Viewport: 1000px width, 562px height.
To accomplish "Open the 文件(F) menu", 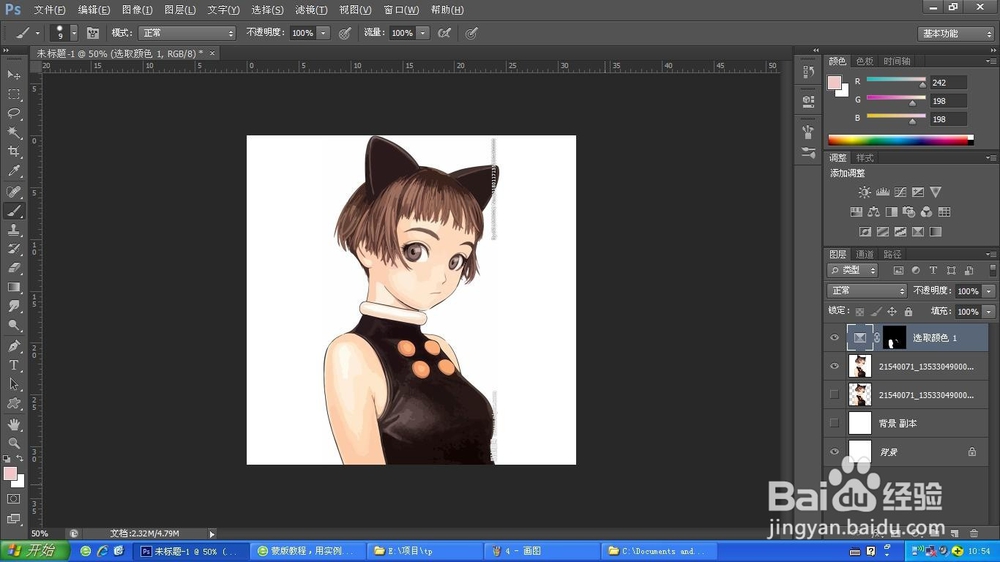I will pyautogui.click(x=49, y=10).
